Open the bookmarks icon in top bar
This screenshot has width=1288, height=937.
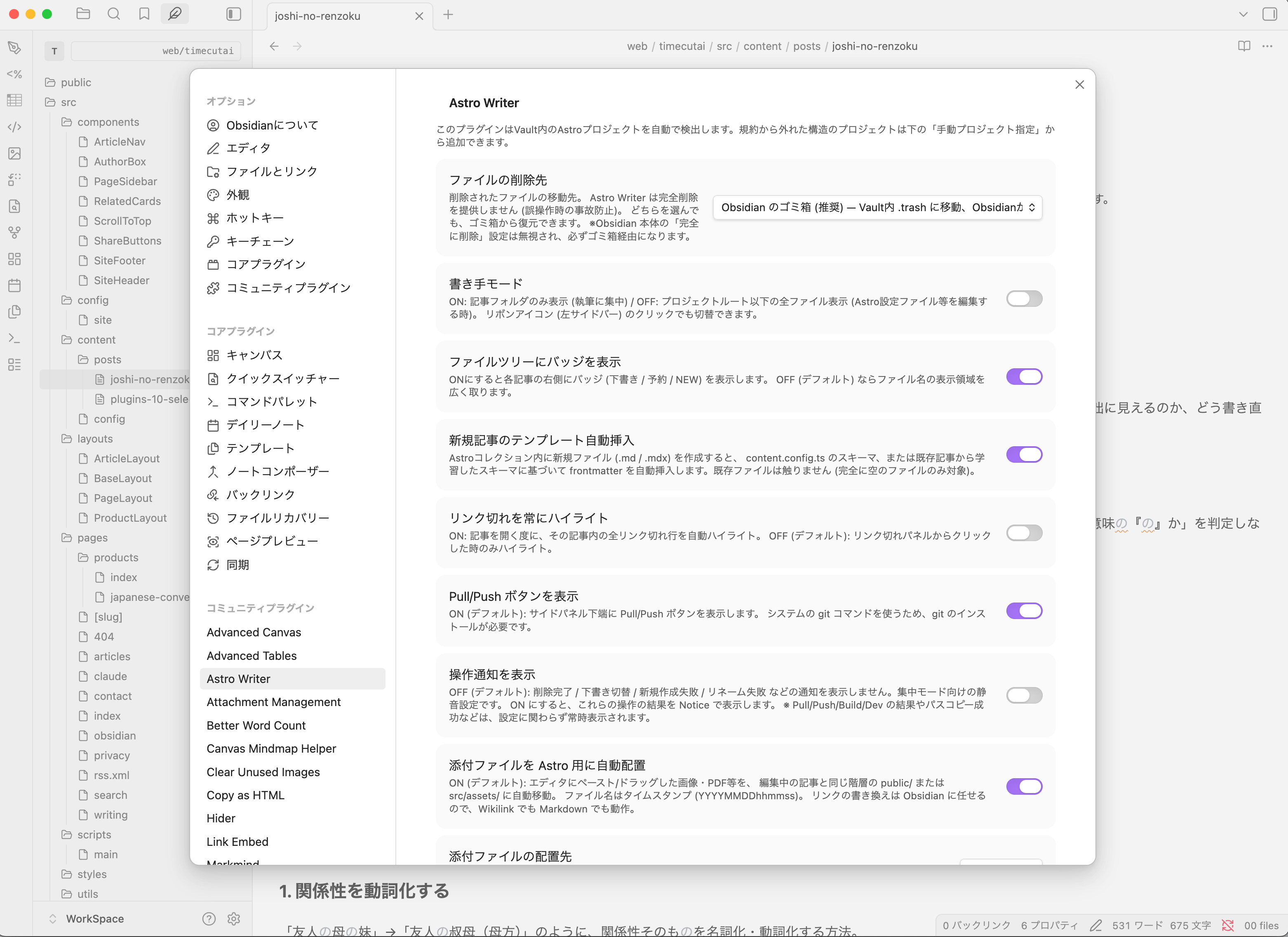point(144,14)
